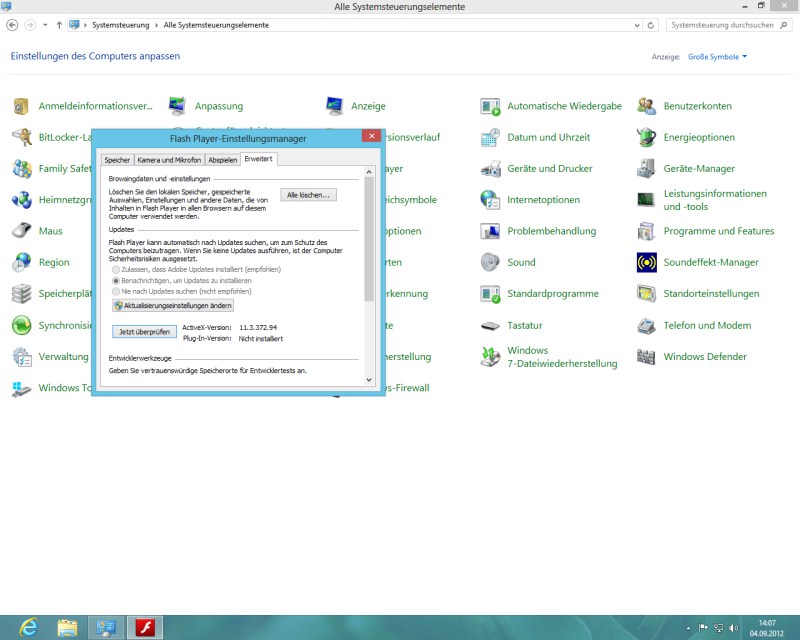Switch to the Kamera und Mikrofon tab

169,160
